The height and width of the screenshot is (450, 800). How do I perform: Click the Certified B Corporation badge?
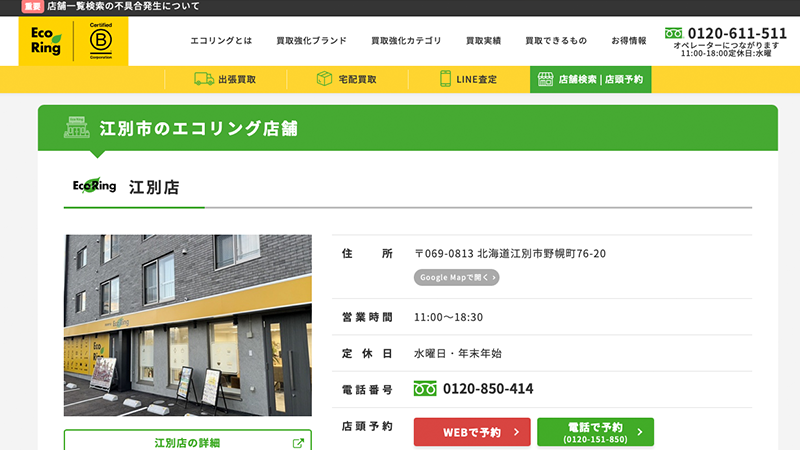pos(101,41)
